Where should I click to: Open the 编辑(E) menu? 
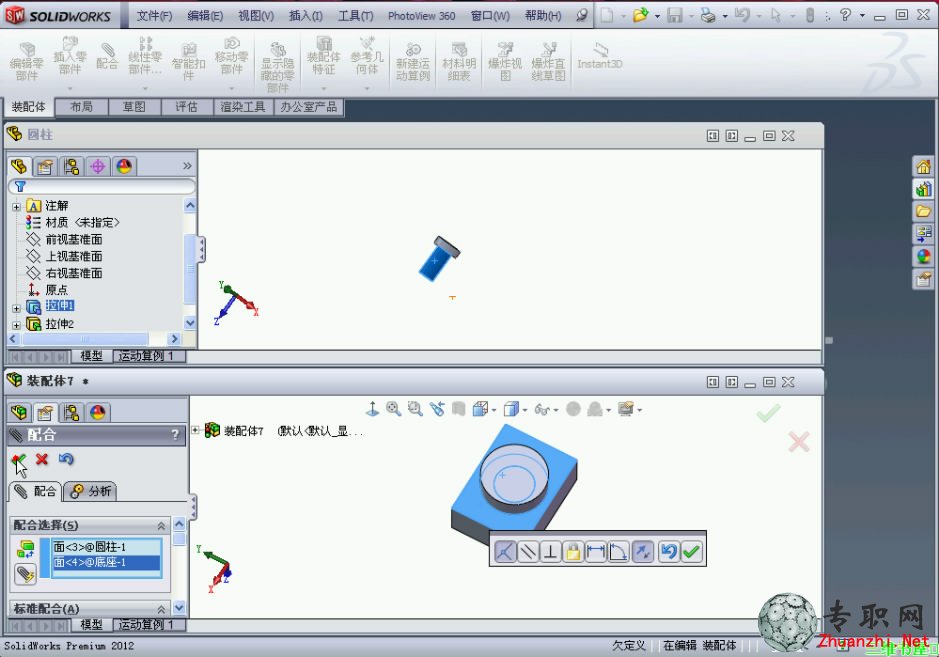pos(205,16)
